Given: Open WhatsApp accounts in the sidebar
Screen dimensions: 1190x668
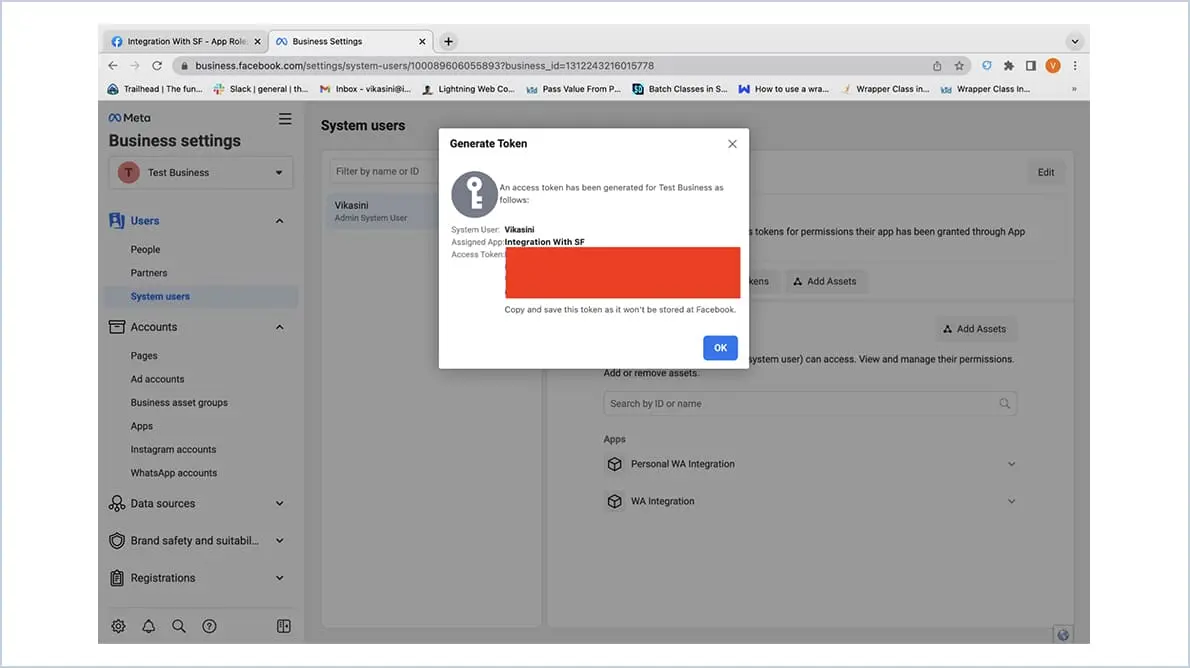Looking at the screenshot, I should 174,473.
